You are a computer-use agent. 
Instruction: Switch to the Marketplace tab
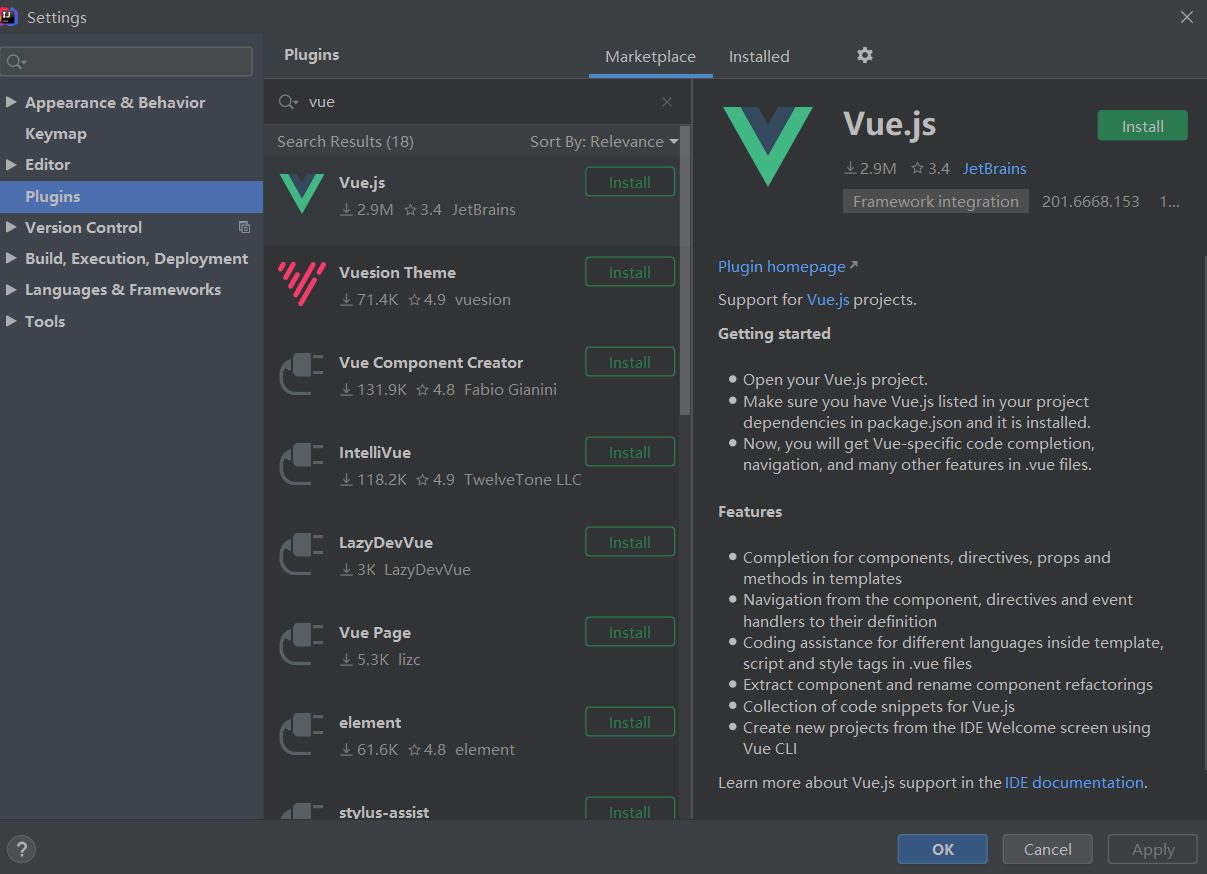click(x=650, y=56)
